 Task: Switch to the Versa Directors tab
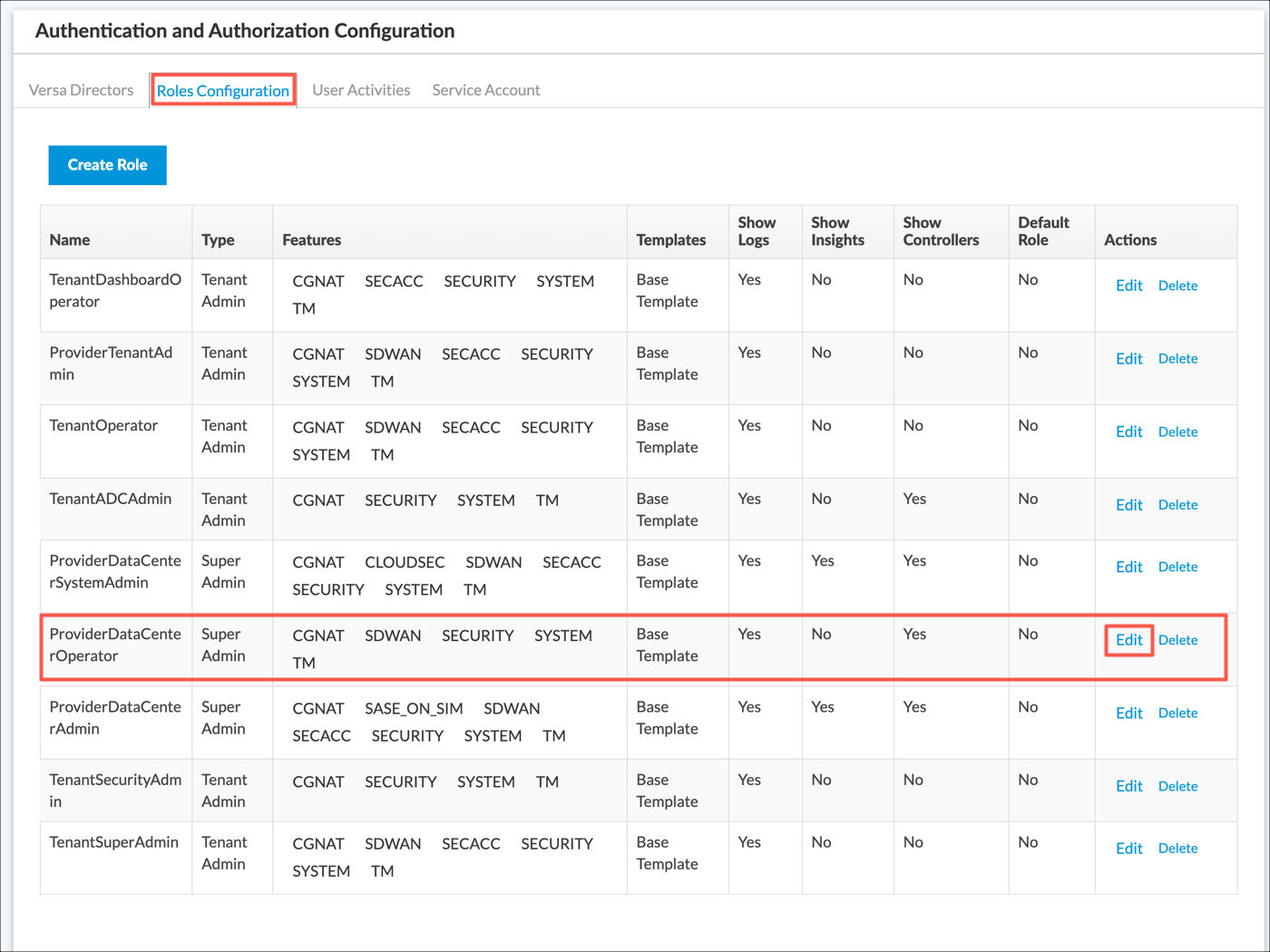[x=81, y=90]
